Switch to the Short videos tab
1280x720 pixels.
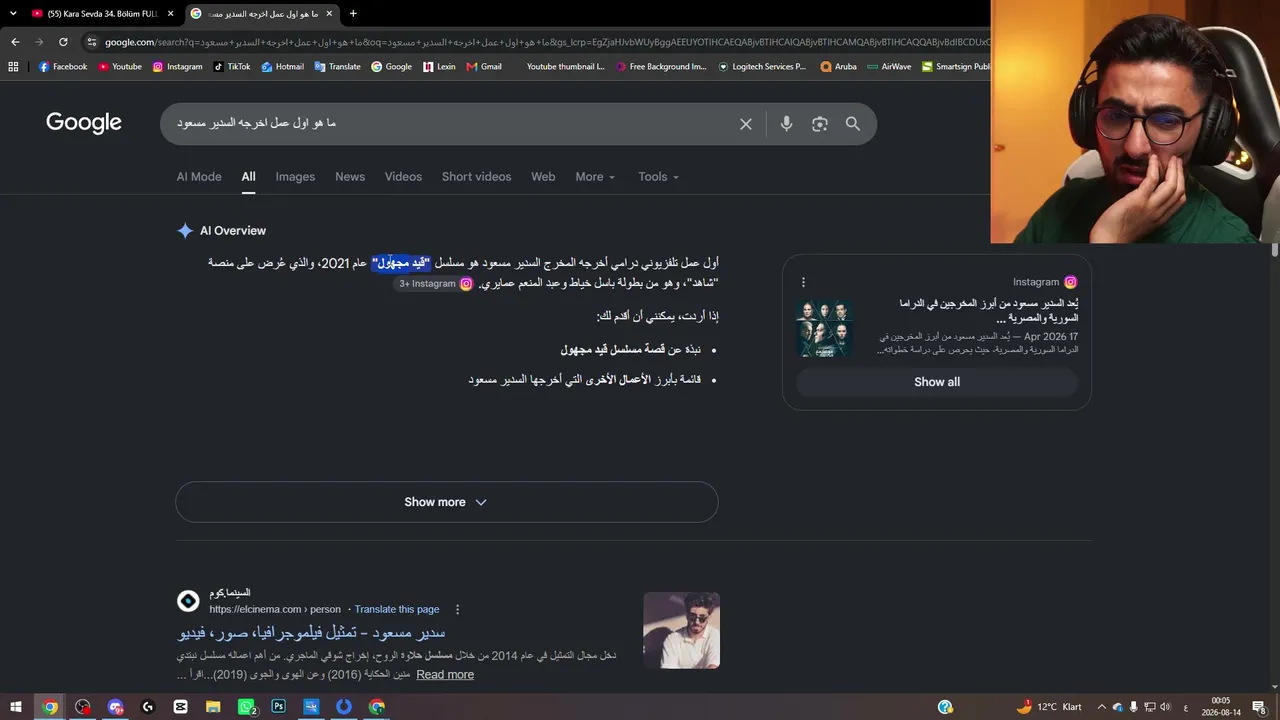tap(476, 177)
